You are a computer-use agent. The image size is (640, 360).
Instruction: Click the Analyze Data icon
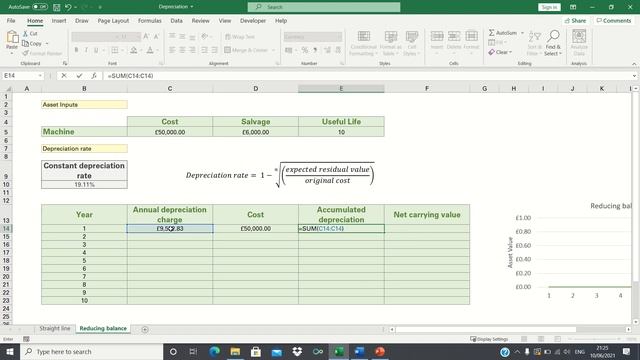(579, 37)
